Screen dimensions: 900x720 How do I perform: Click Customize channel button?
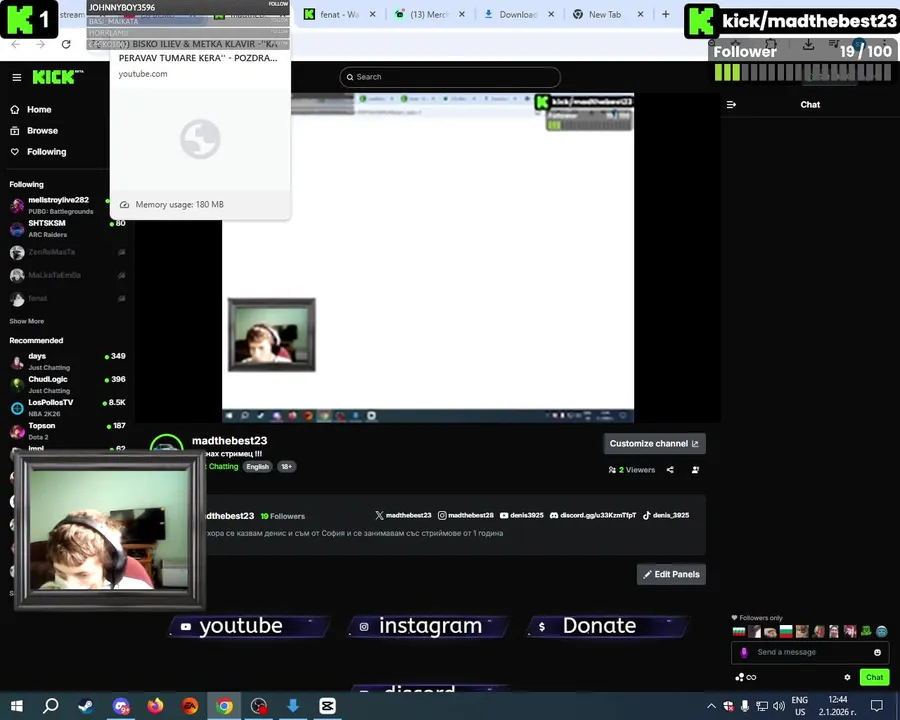pos(654,443)
